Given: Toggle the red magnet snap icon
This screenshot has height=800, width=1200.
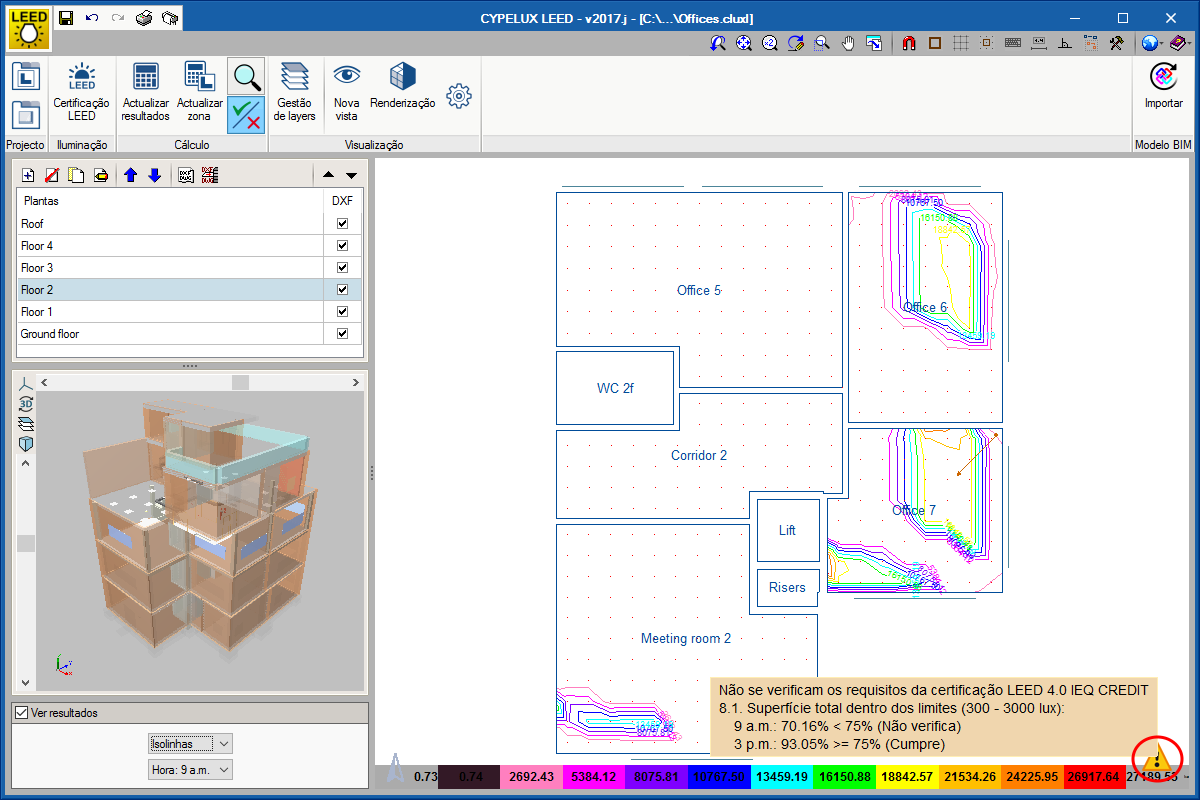Looking at the screenshot, I should (x=909, y=43).
